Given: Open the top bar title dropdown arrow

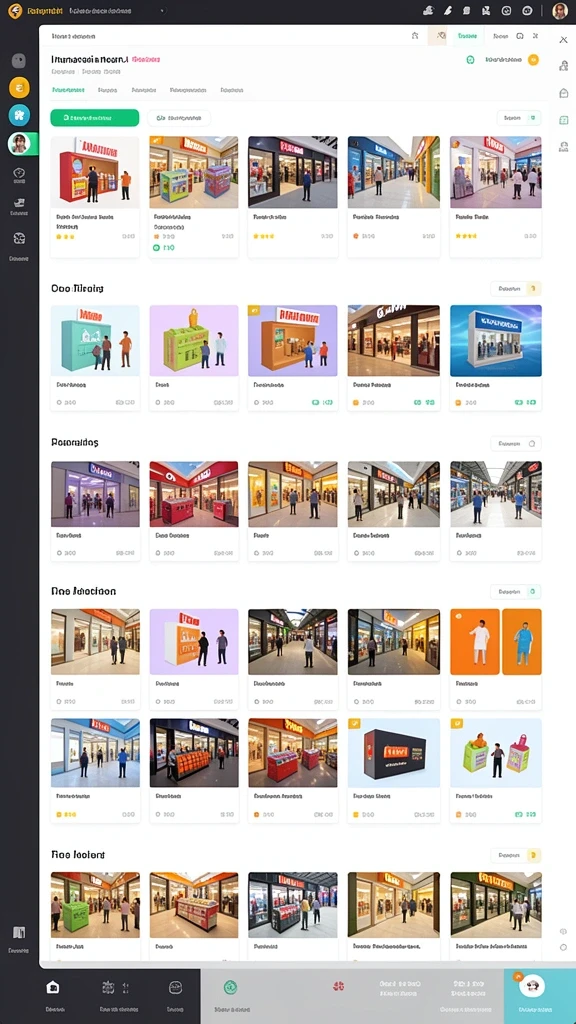Looking at the screenshot, I should (162, 11).
